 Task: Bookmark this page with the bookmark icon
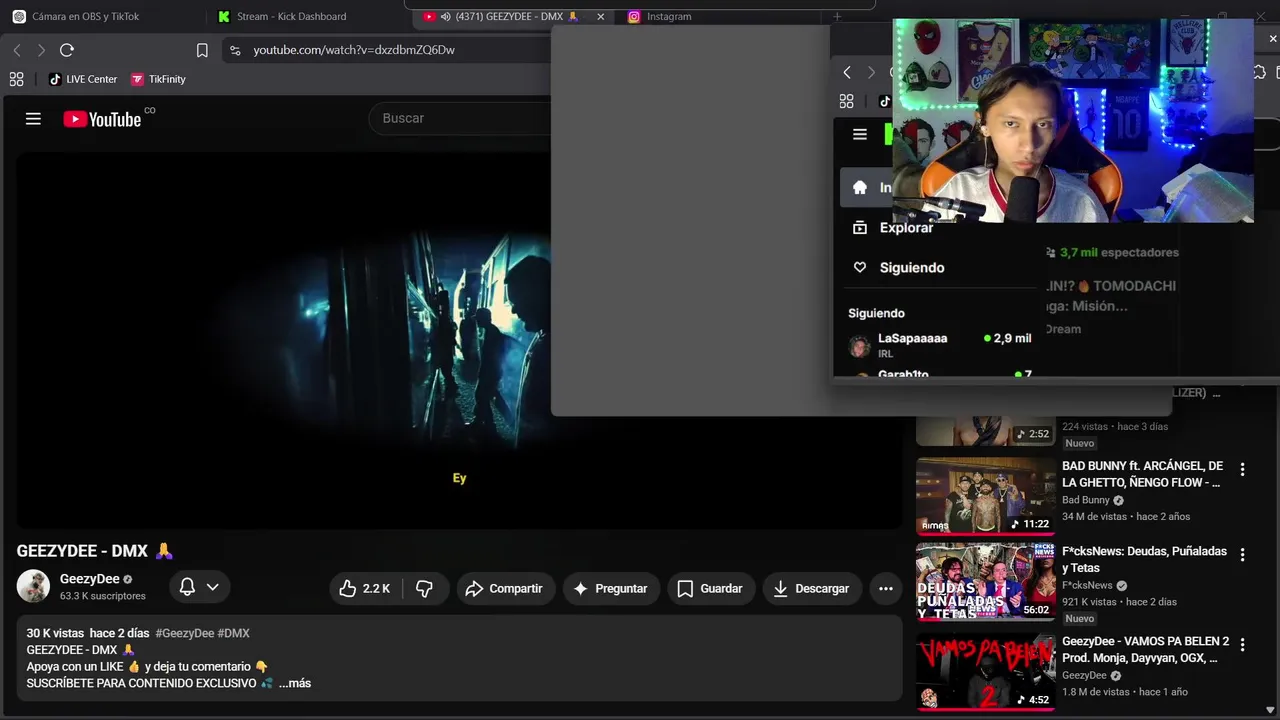(202, 50)
